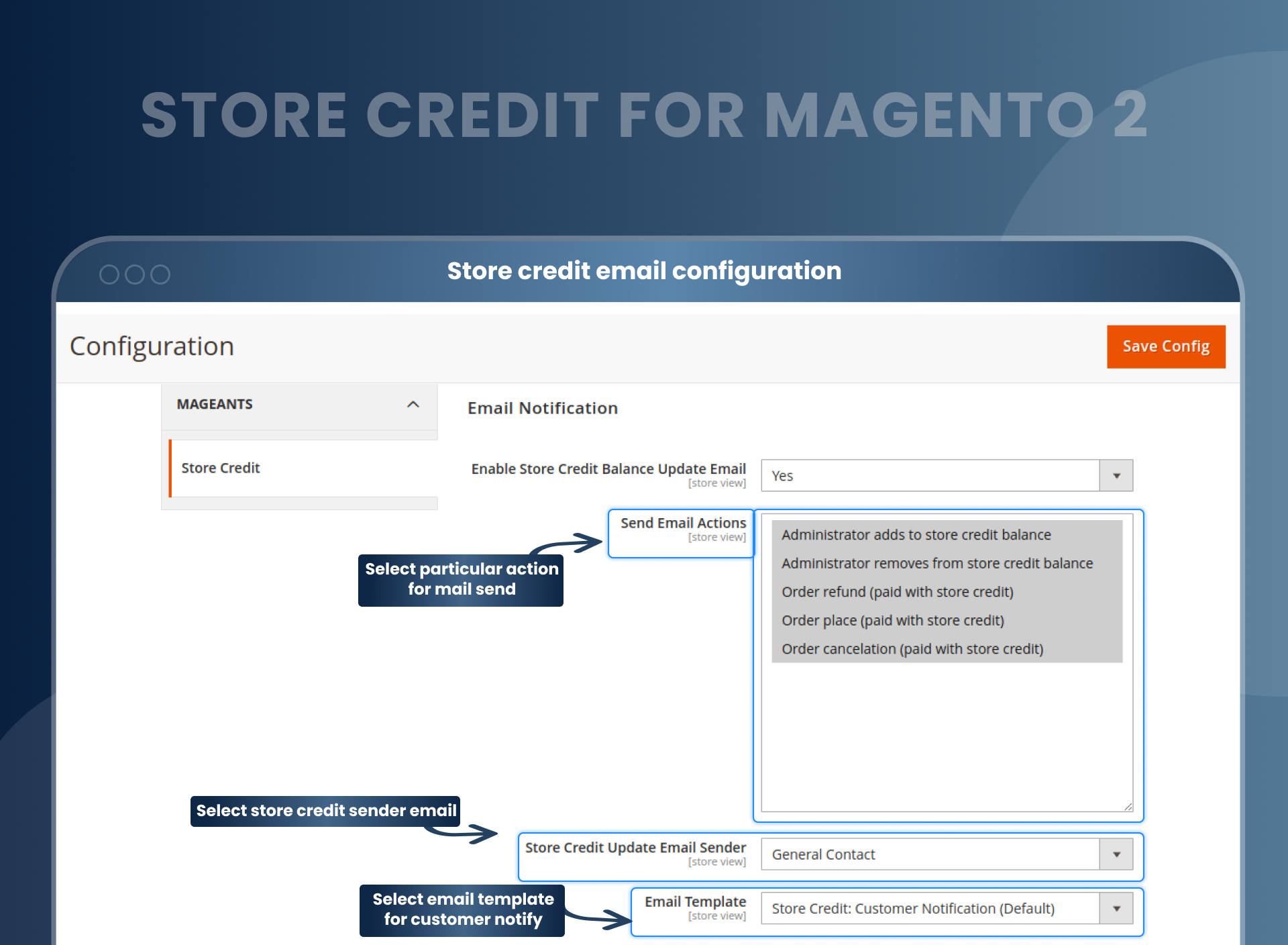Click the Email Template dropdown arrow

coord(1116,908)
